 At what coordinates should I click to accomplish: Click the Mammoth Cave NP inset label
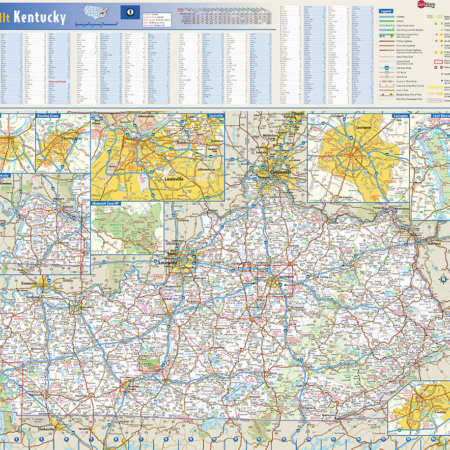tap(105, 203)
